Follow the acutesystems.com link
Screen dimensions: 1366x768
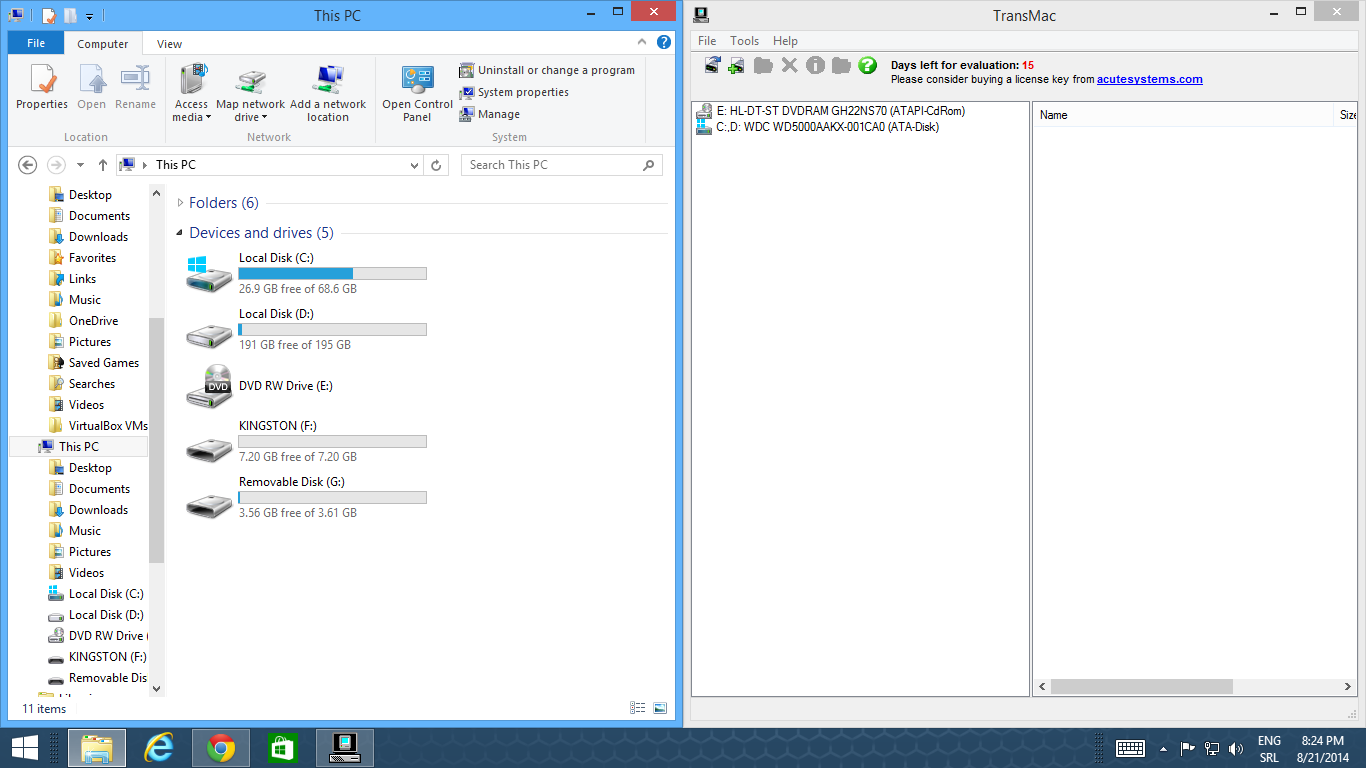(x=1150, y=79)
